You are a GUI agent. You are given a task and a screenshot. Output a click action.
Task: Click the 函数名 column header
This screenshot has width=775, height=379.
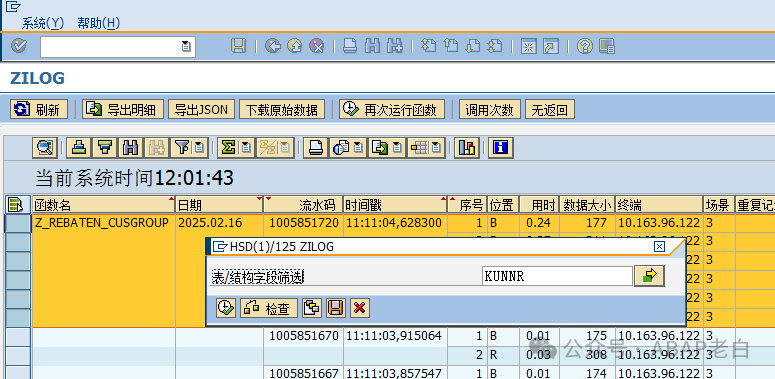point(104,205)
